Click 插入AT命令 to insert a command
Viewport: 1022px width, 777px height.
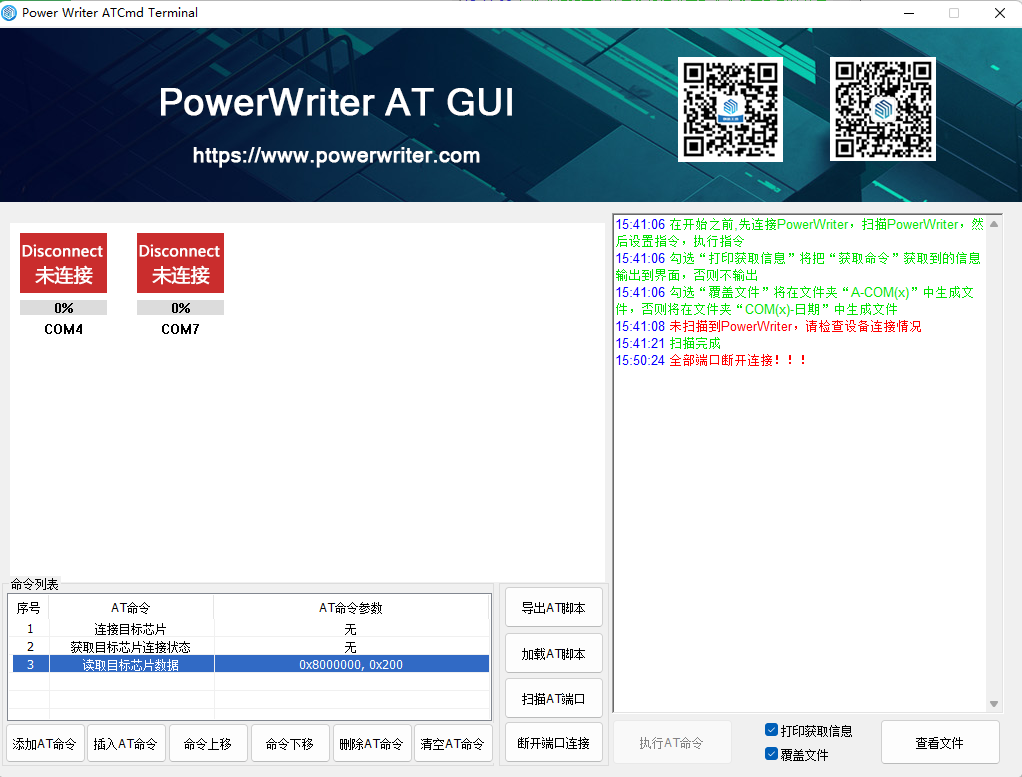126,743
